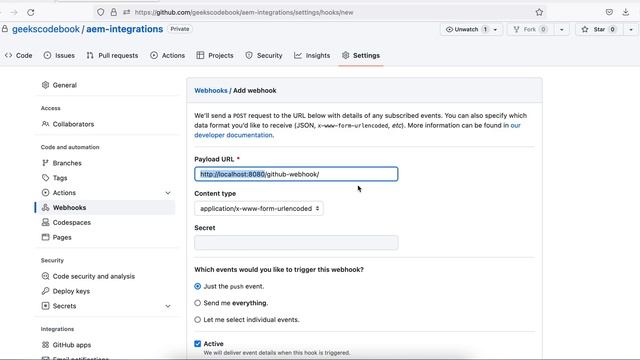This screenshot has width=640, height=360.
Task: Open the aem-integrations repository link
Action: click(124, 29)
